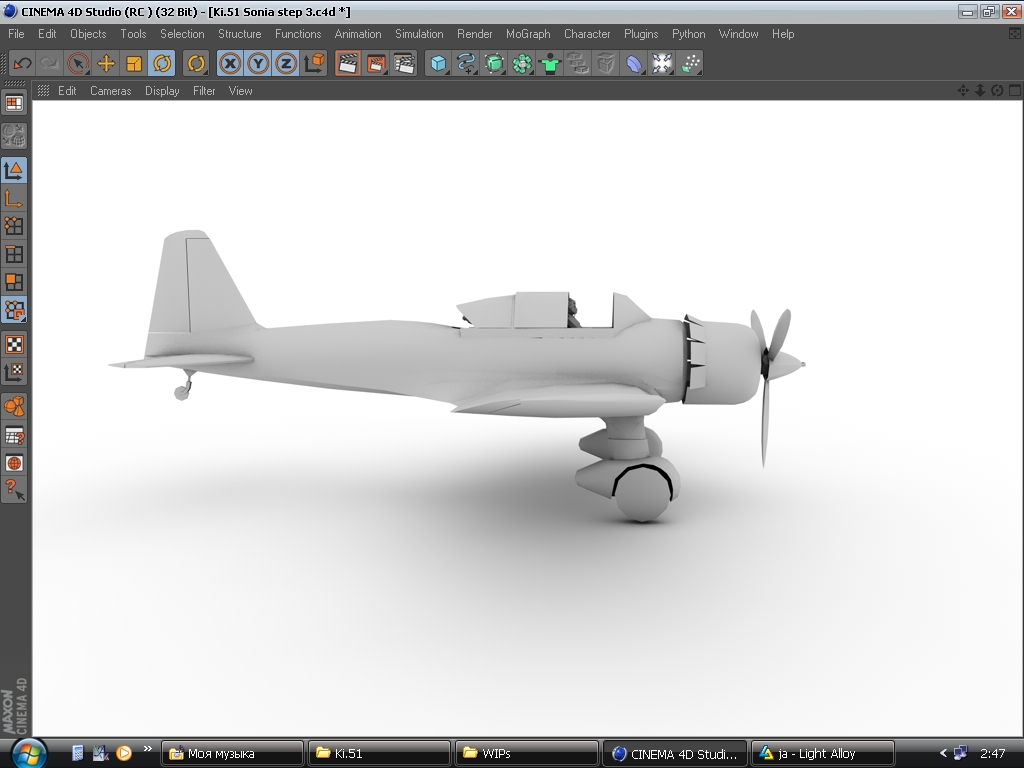
Task: Click the Undo arrow icon
Action: point(22,64)
